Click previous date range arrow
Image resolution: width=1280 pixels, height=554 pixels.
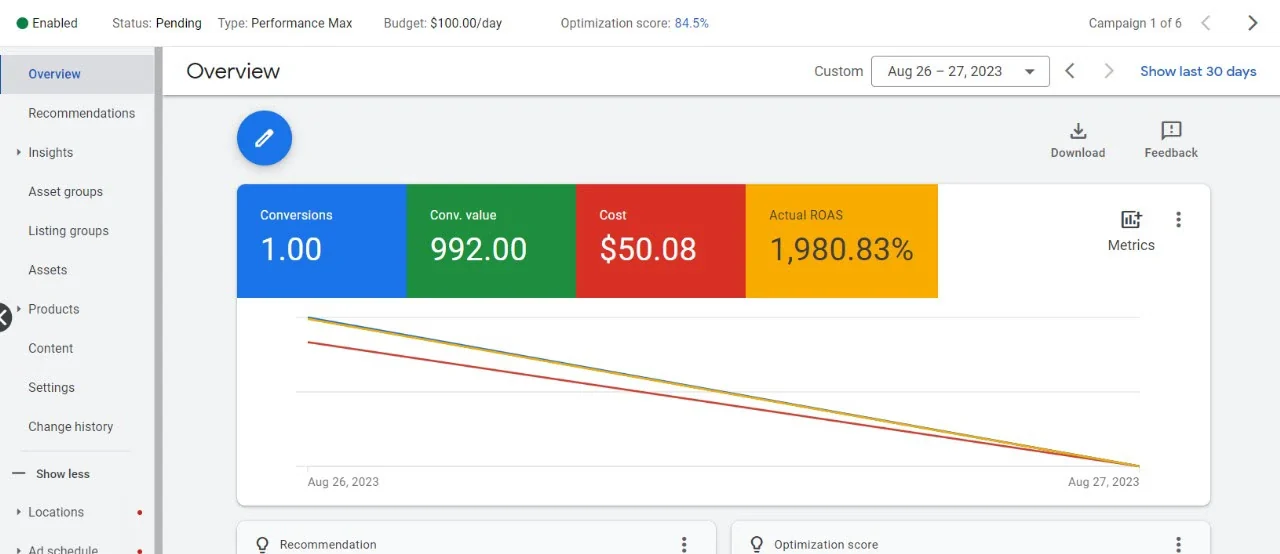[x=1070, y=71]
